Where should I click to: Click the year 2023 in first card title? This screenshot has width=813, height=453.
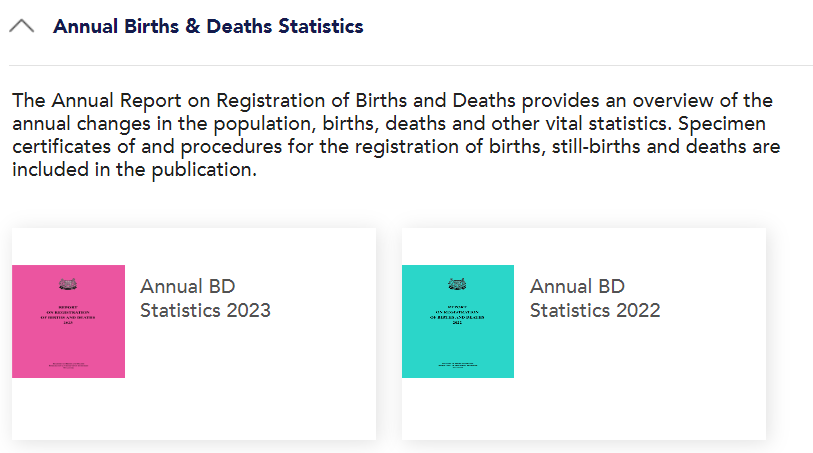tap(248, 310)
